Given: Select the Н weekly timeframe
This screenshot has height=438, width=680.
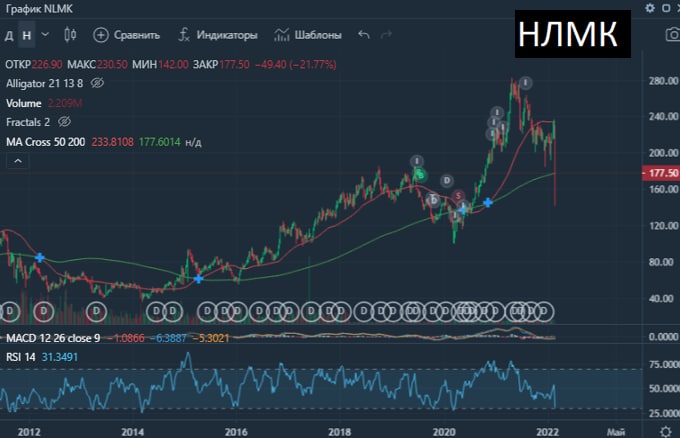Looking at the screenshot, I should [26, 35].
